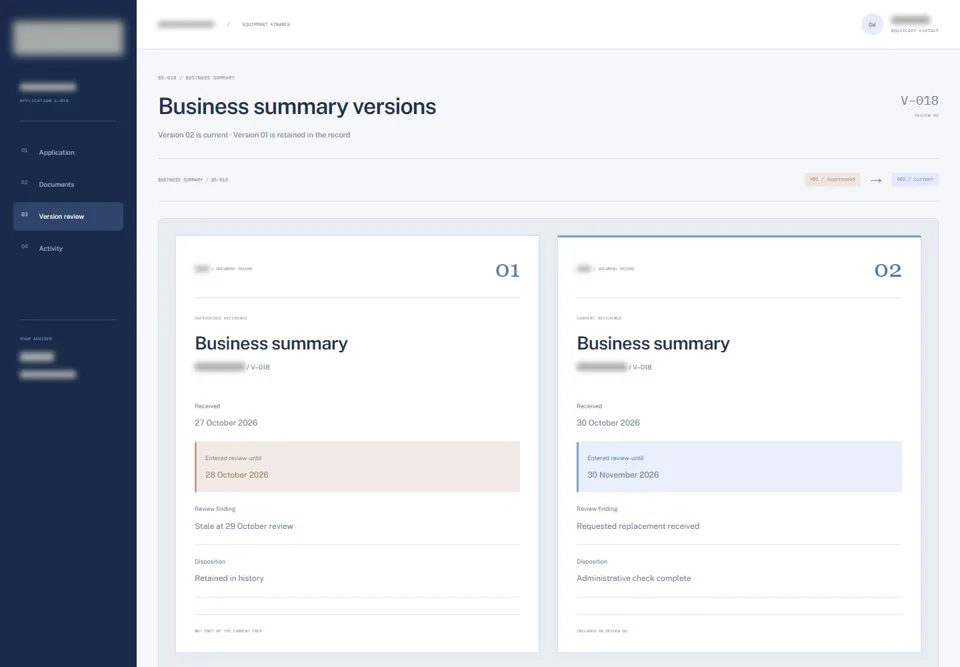Click the "Your adviser" sidebar label
This screenshot has width=960, height=667.
pos(36,339)
